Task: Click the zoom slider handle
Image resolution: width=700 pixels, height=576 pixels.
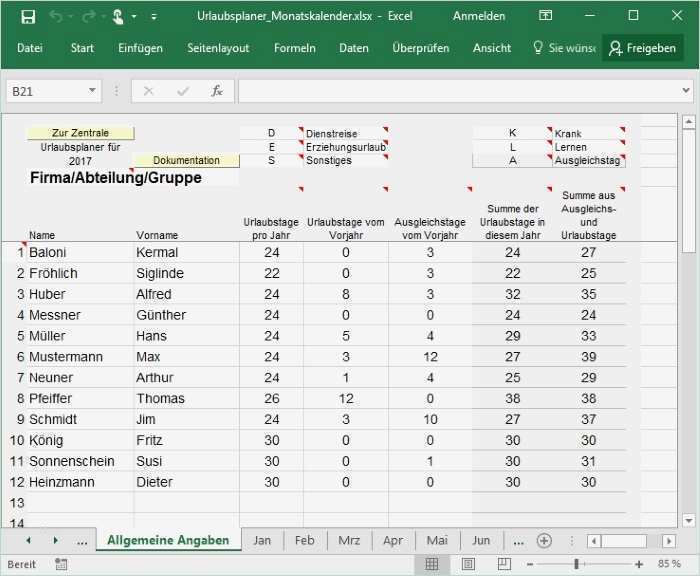Action: click(x=577, y=565)
